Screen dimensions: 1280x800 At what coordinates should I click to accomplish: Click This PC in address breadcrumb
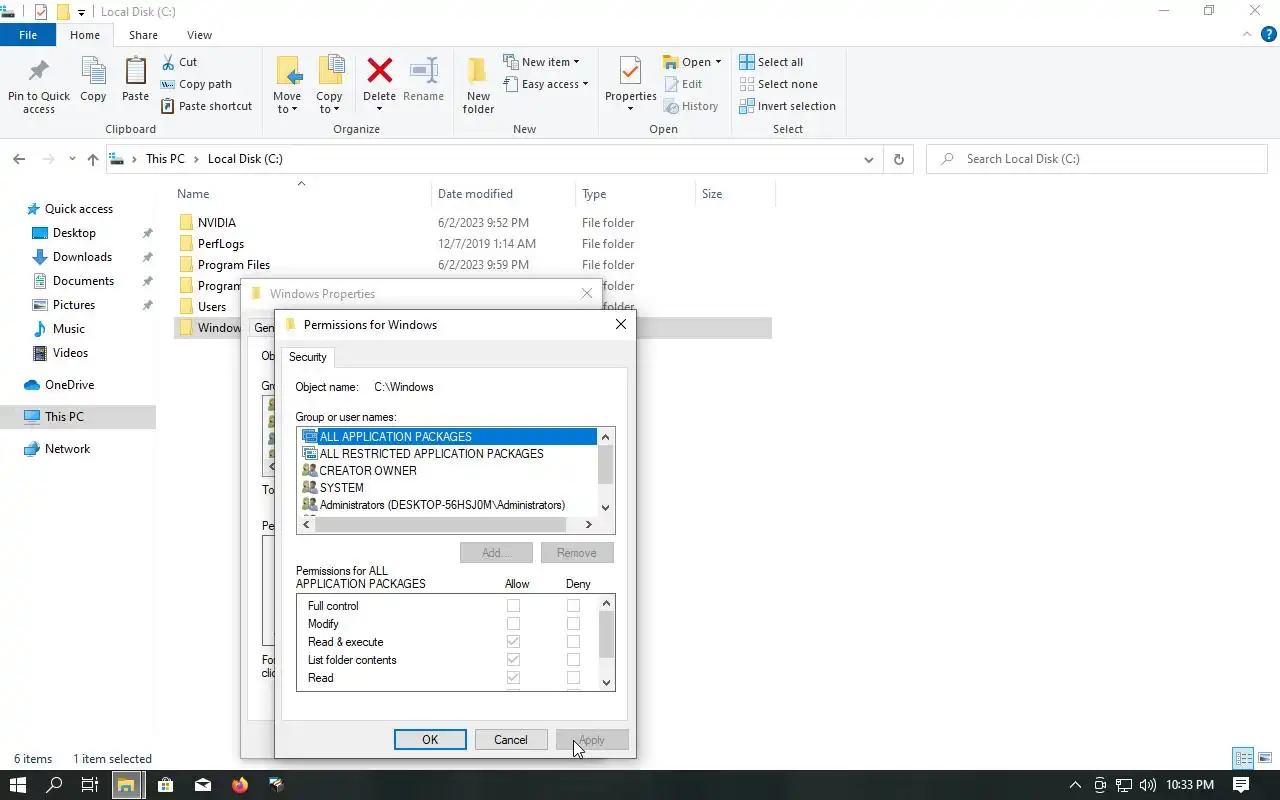165,159
